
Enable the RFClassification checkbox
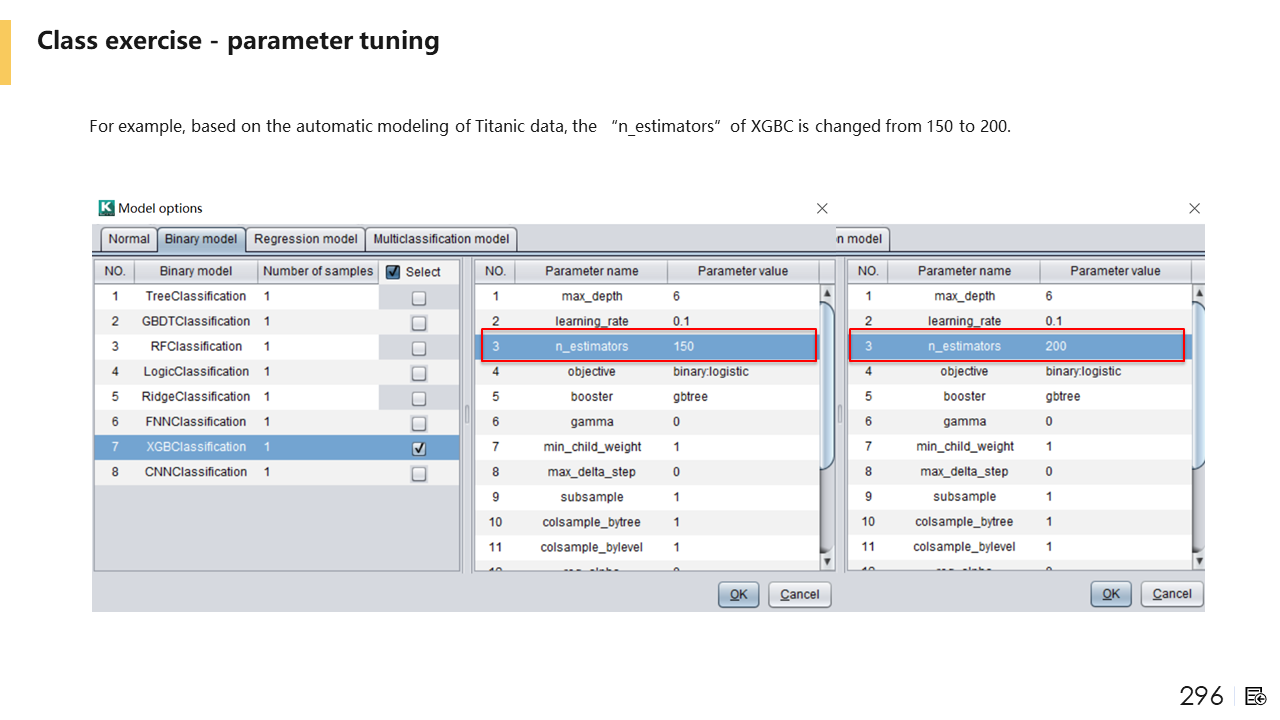click(x=419, y=348)
